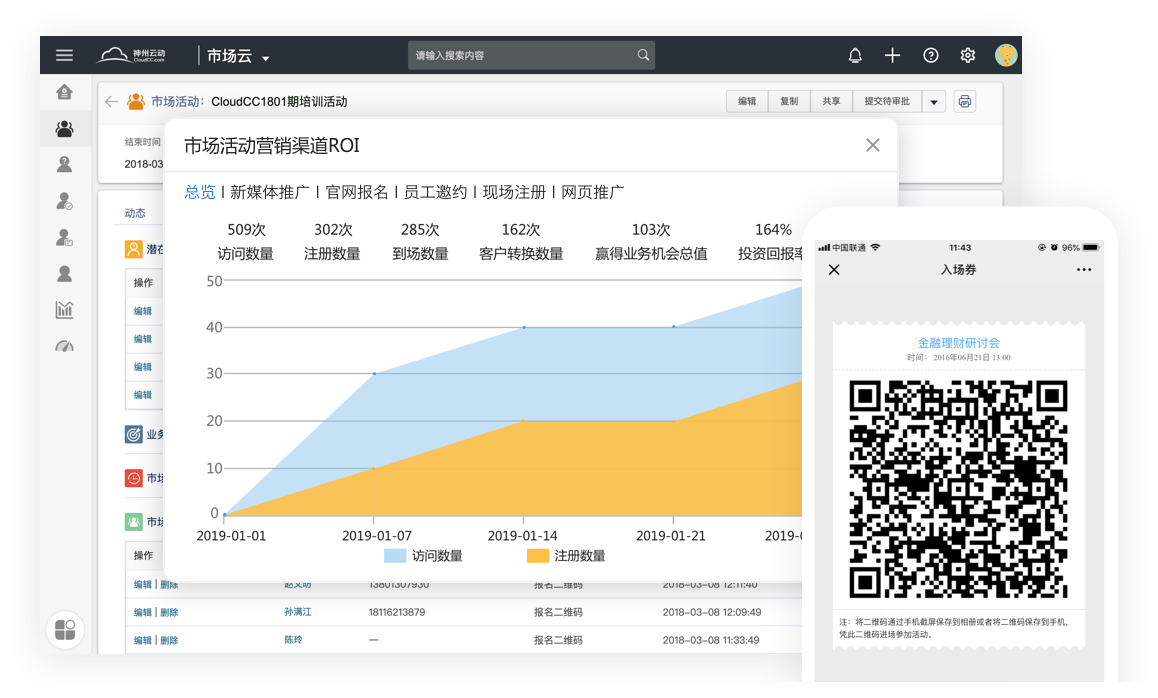Click the plus icon to add new

point(892,56)
